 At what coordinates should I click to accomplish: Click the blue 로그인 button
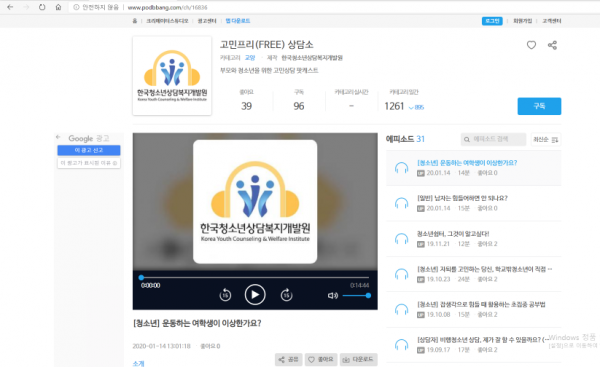click(x=492, y=21)
